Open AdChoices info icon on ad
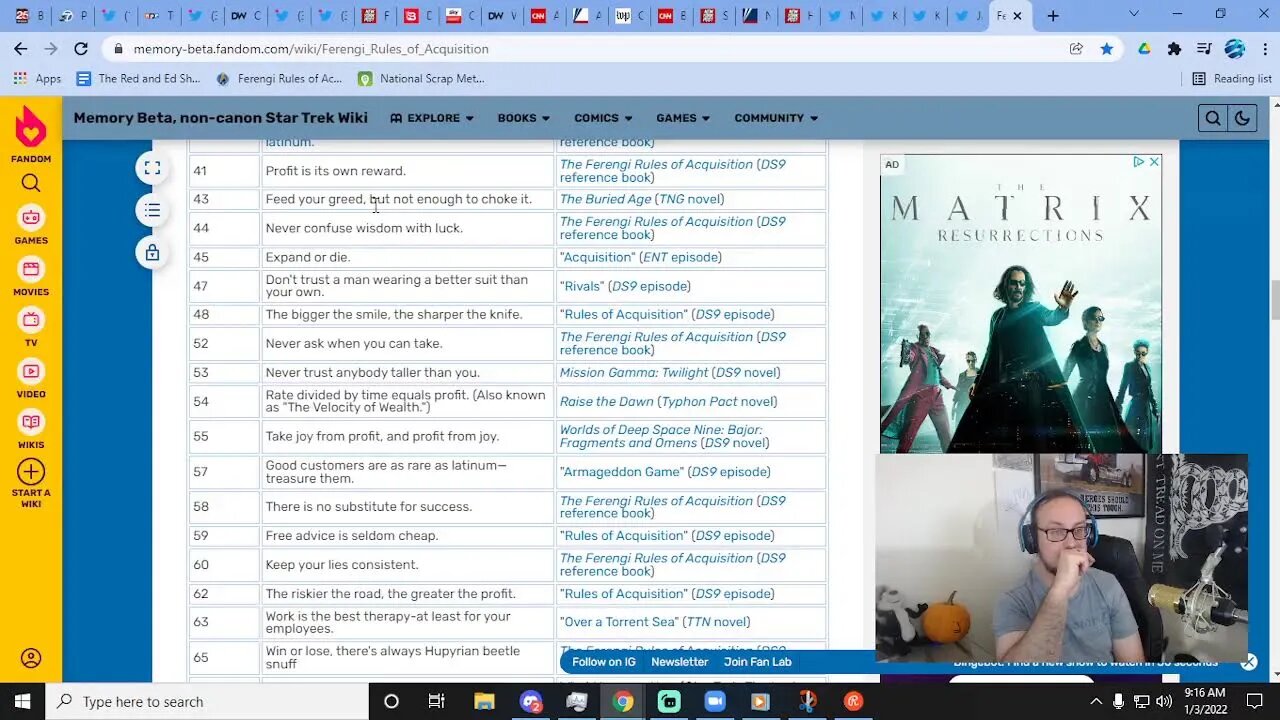This screenshot has height=720, width=1280. 1138,162
